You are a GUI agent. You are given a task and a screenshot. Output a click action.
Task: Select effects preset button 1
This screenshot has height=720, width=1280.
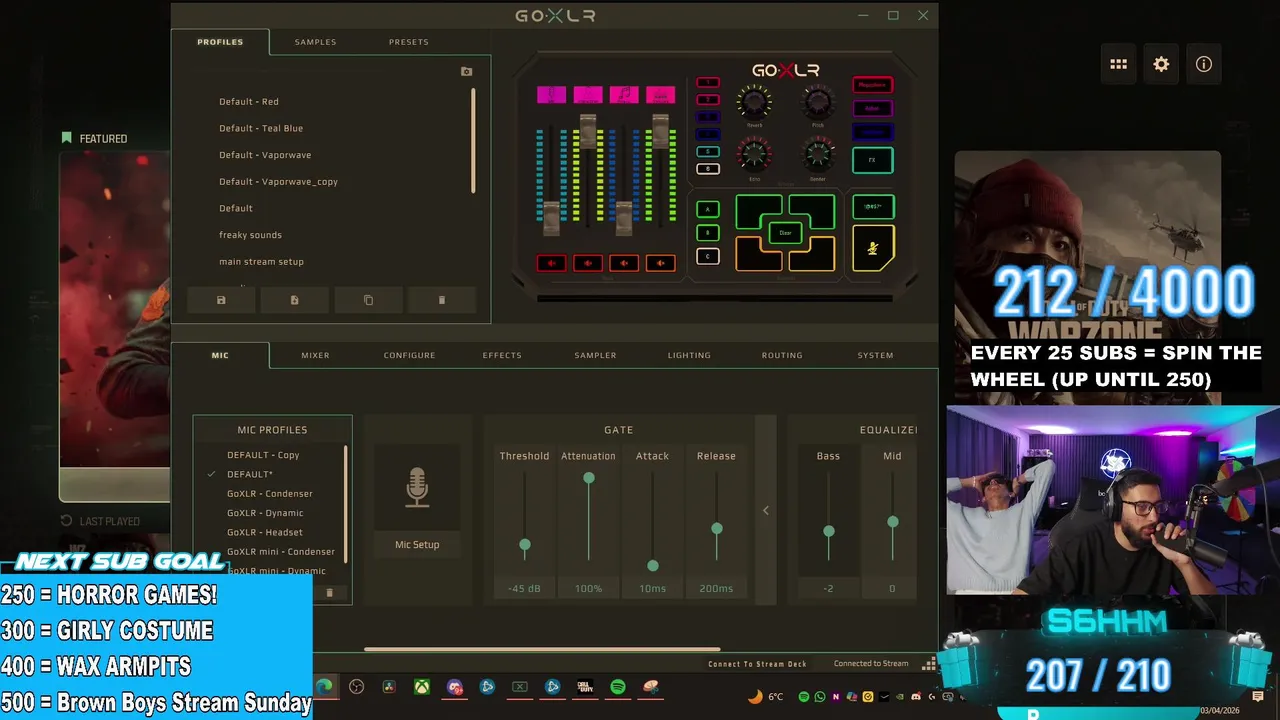tap(708, 83)
